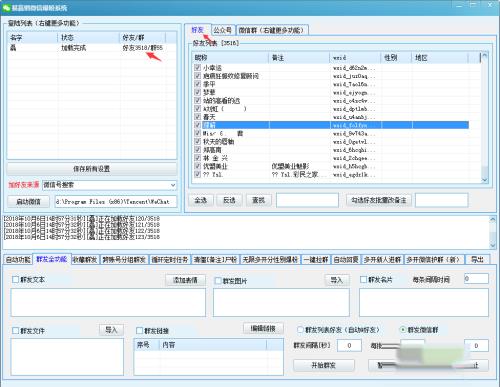
Task: Select the 群发全功能 tab
Action: coord(52,259)
